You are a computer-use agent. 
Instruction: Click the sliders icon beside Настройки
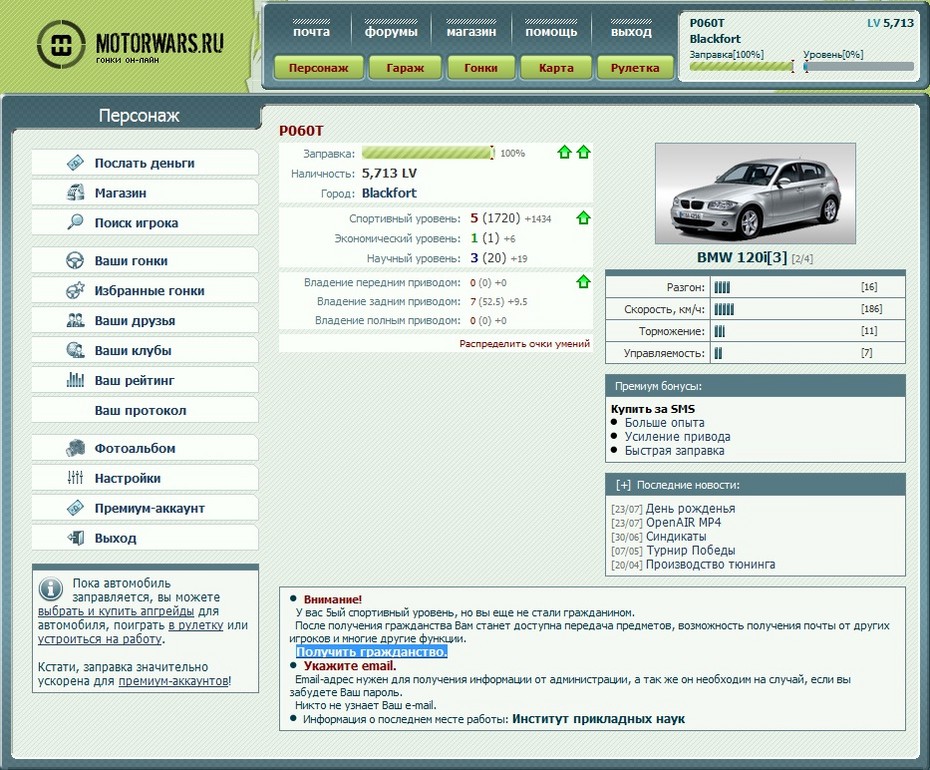[x=75, y=478]
